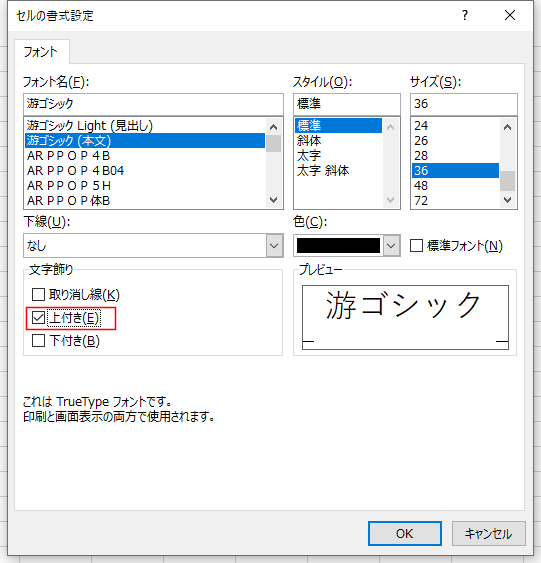Close the セルの書式設定 dialog with X
Viewport: 541px width, 563px height.
click(x=510, y=15)
